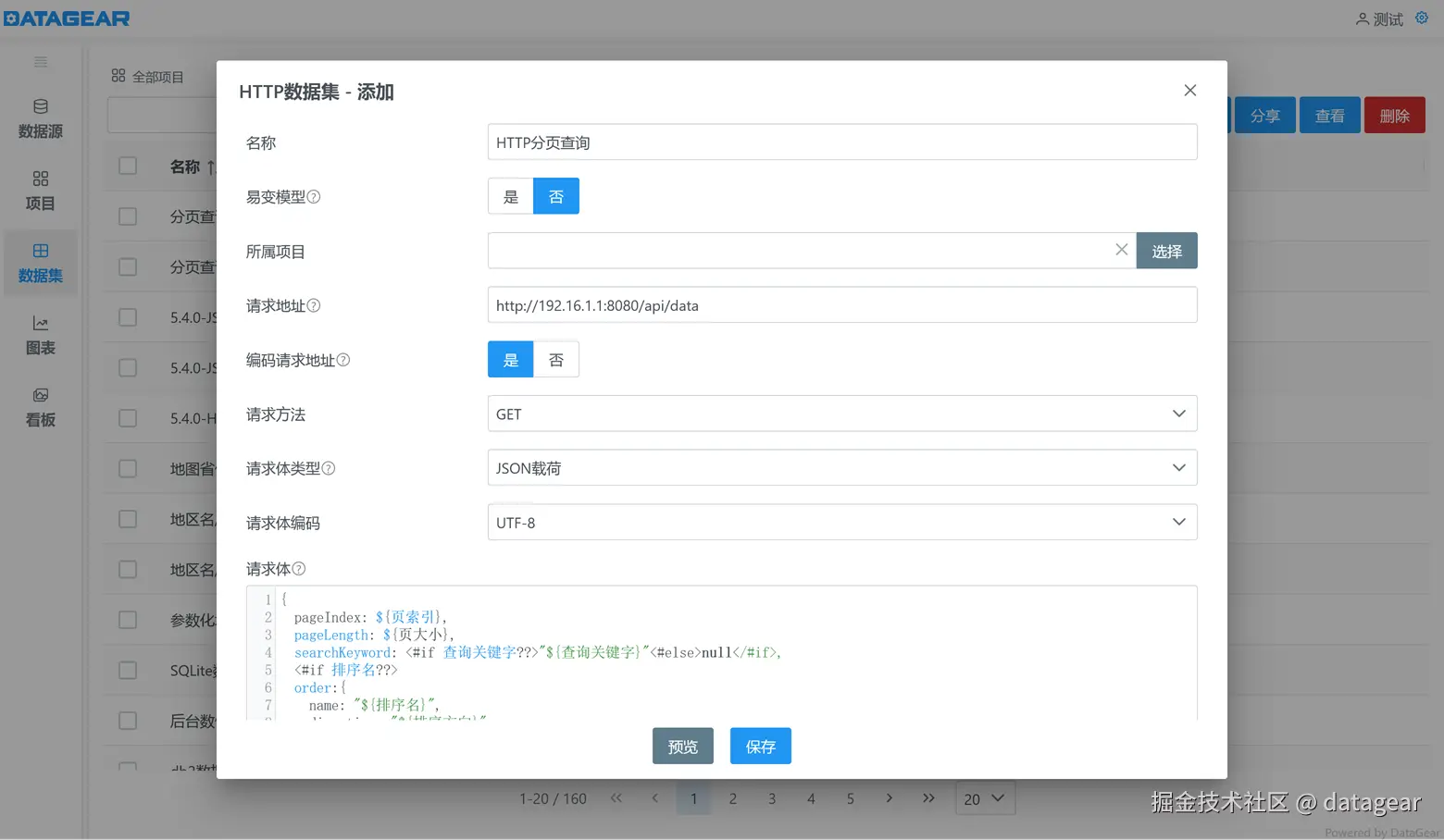Viewport: 1444px width, 840px height.
Task: Go to page 4
Action: (x=811, y=798)
